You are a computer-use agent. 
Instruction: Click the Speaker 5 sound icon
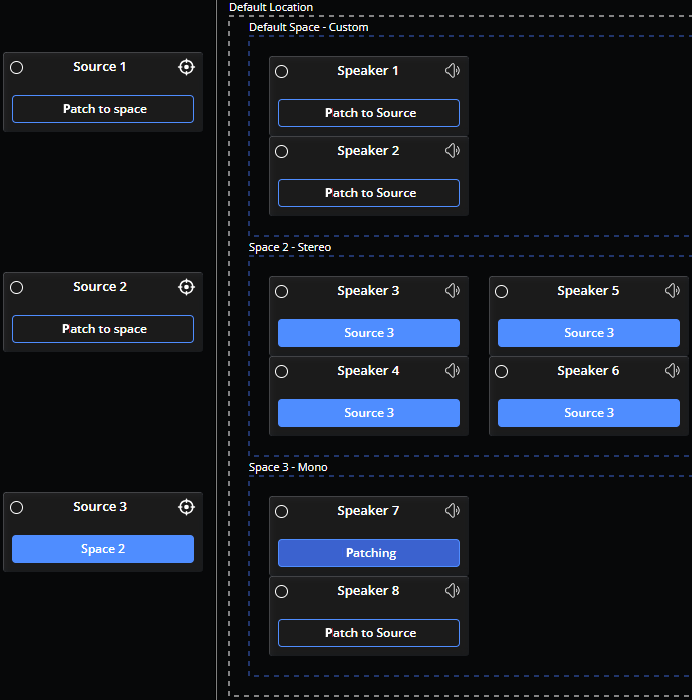[x=672, y=291]
